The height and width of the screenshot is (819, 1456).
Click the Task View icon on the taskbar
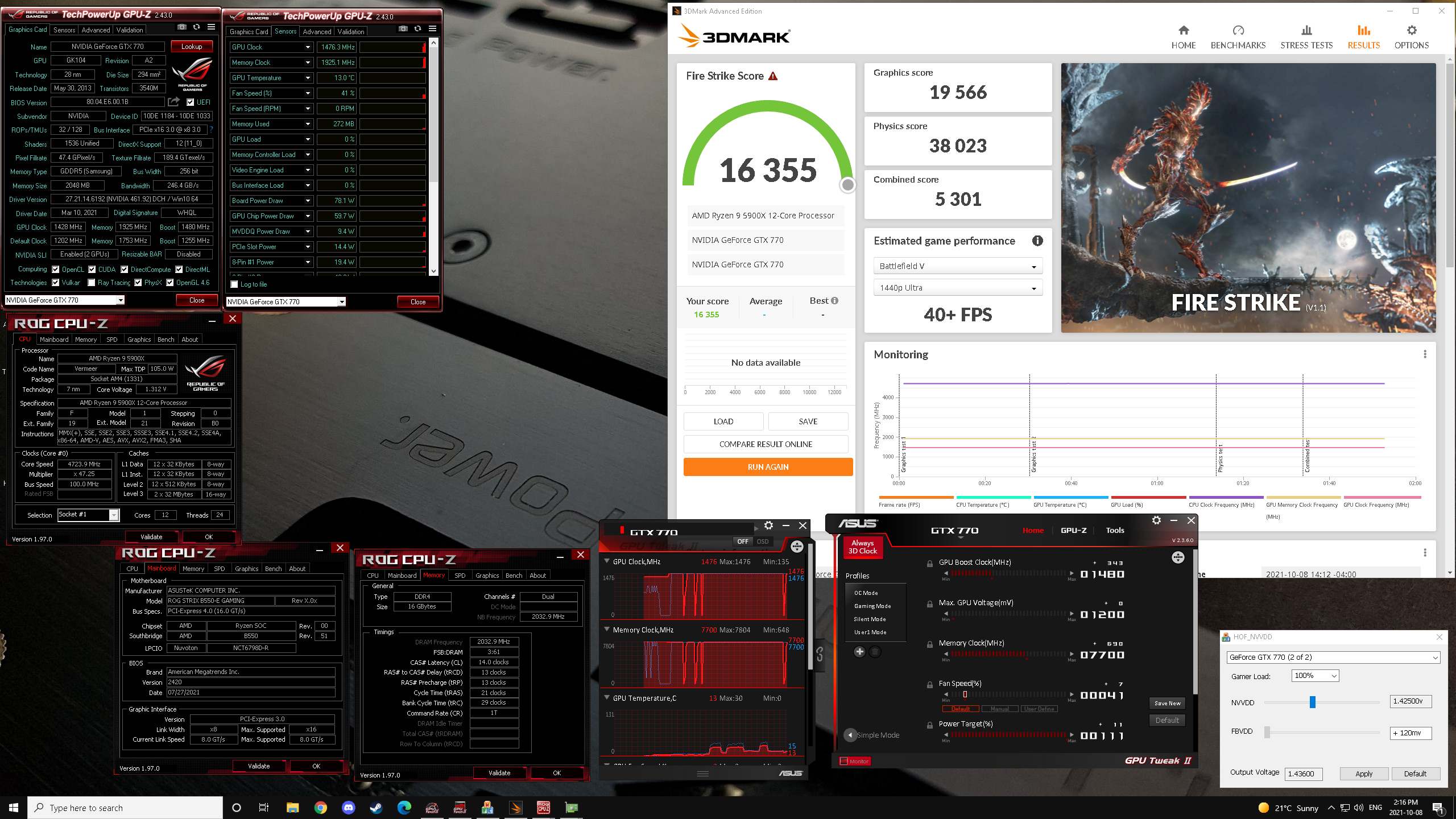pyautogui.click(x=264, y=808)
